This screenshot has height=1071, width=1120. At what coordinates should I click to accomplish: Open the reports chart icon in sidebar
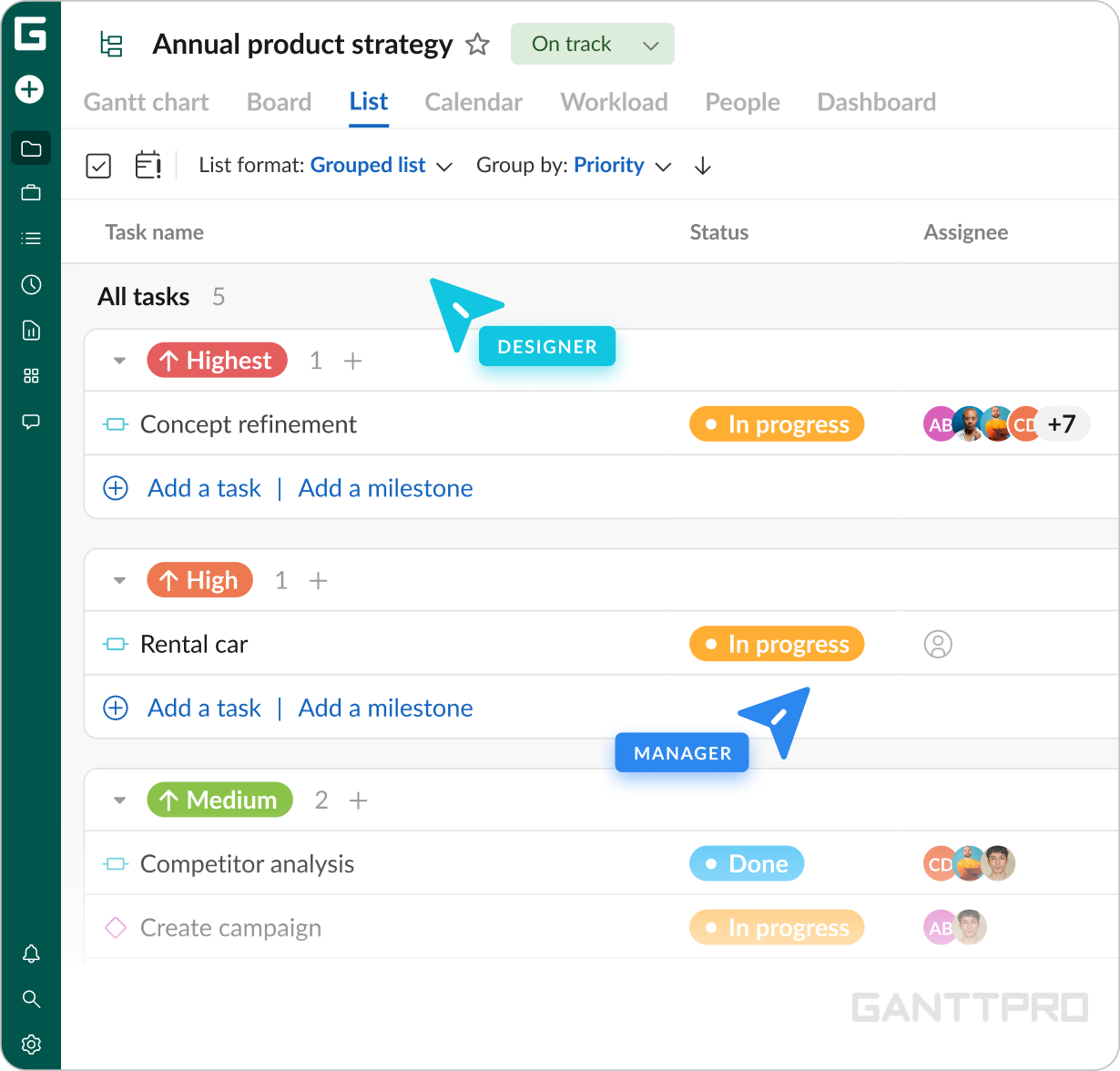(x=31, y=331)
